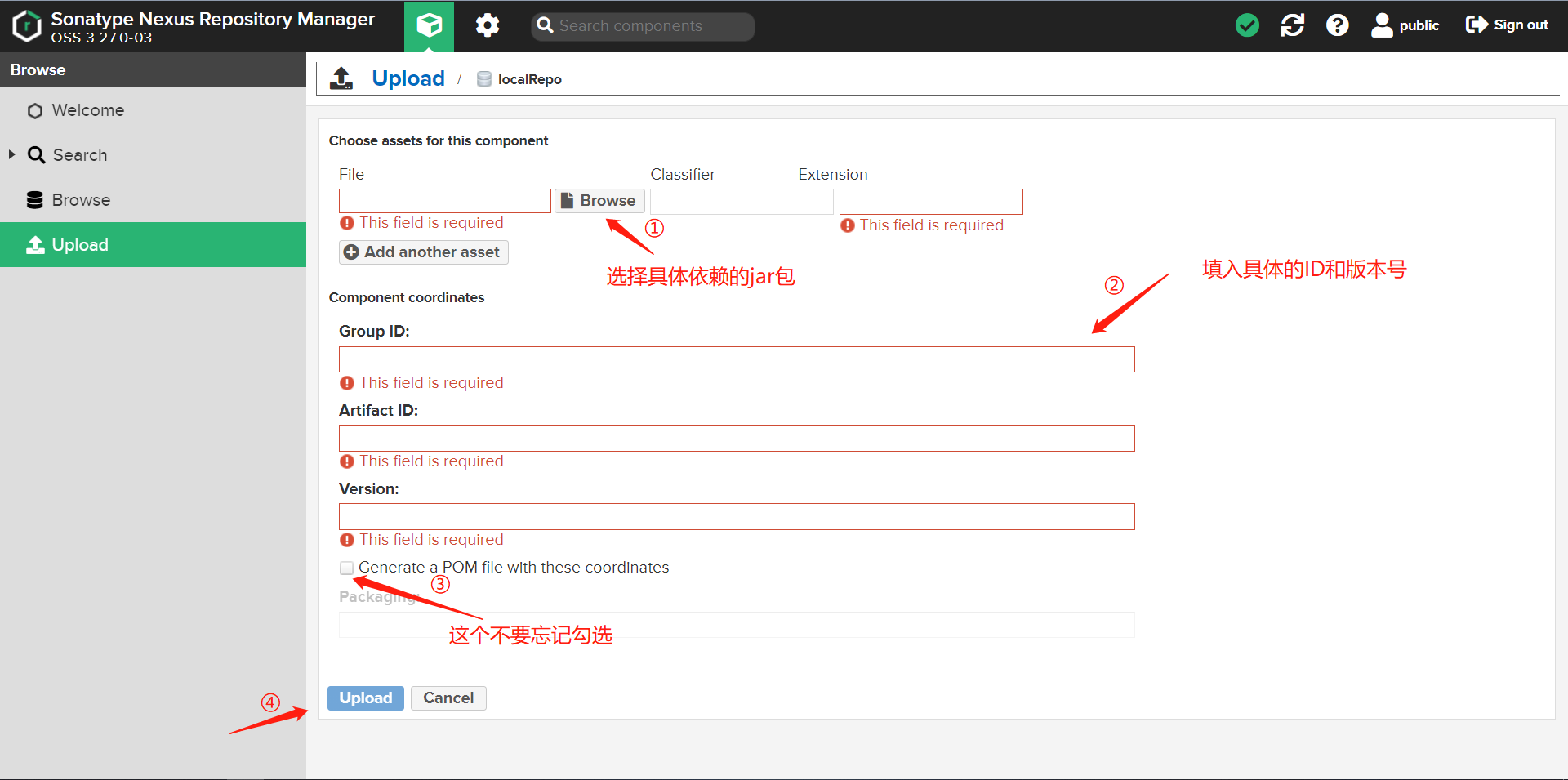Open the public user account menu
Screen dimensions: 1568x780
coord(1405,25)
